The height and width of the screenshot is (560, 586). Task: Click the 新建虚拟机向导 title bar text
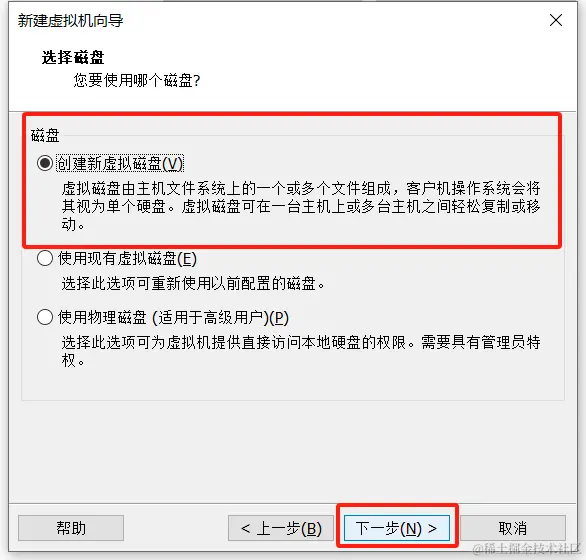coord(70,21)
